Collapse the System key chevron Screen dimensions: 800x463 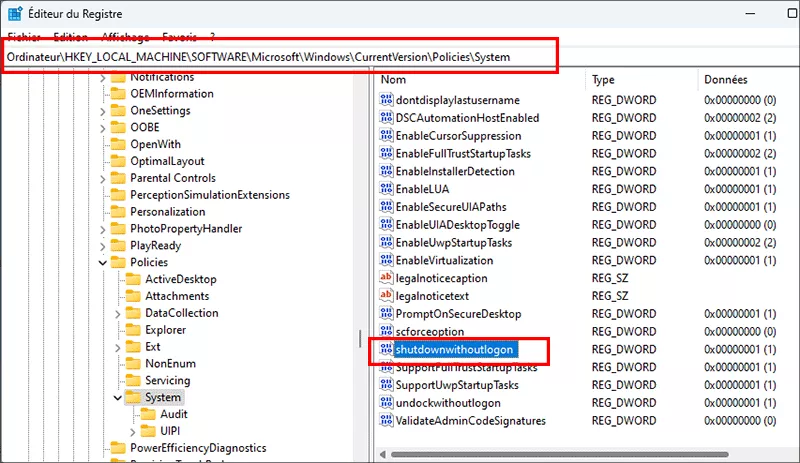coord(117,397)
